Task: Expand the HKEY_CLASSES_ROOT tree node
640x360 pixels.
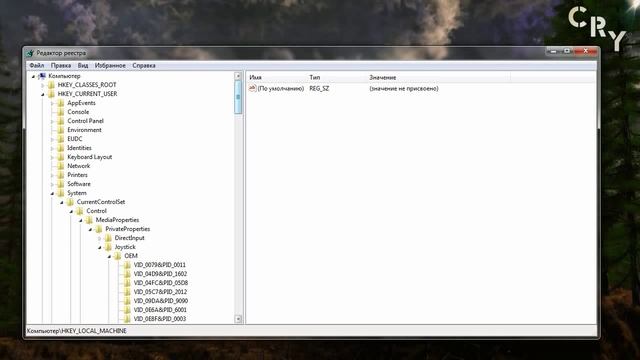Action: coord(43,85)
